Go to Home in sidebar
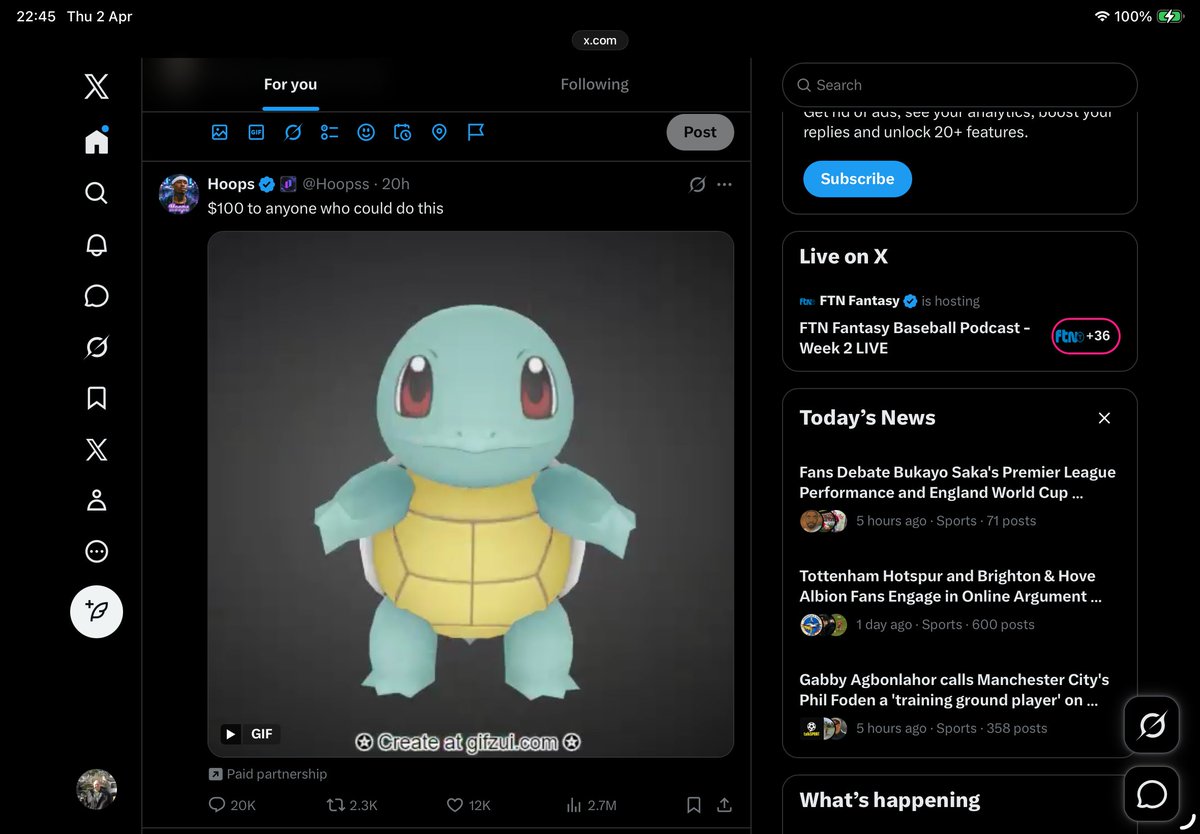Image resolution: width=1200 pixels, height=834 pixels. coord(96,141)
